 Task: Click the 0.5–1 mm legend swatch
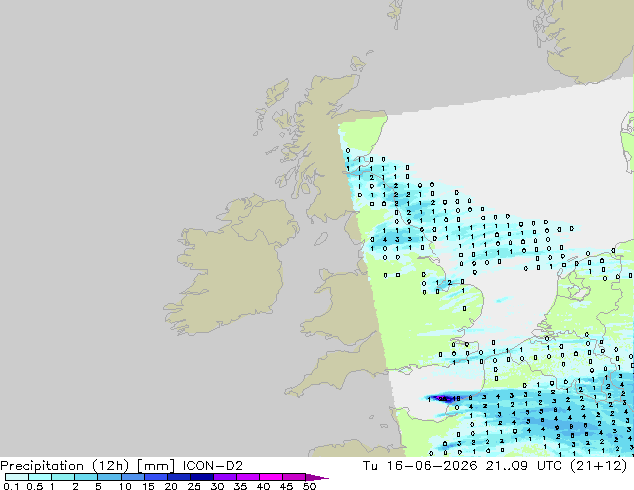(x=40, y=477)
